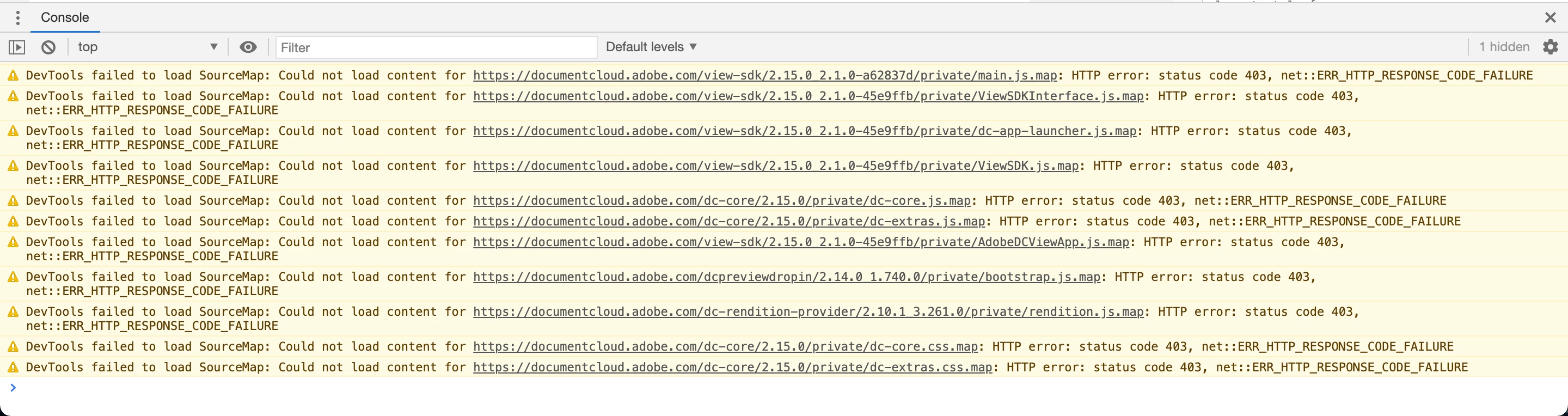Click warning icon of ViewSDK.js.map message
Screen dimensions: 1568x416
pos(13,166)
